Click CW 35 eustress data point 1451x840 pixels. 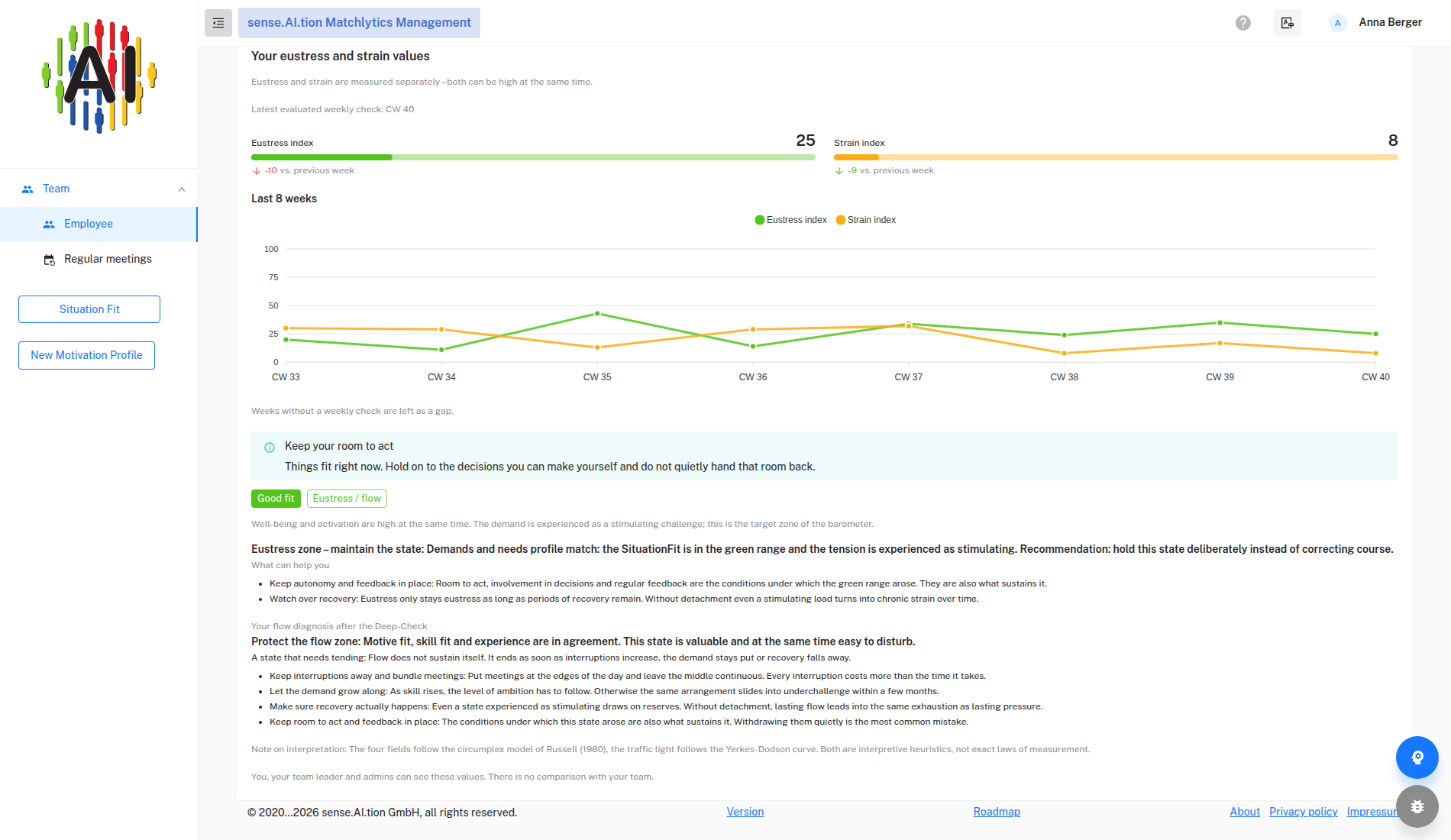(597, 314)
